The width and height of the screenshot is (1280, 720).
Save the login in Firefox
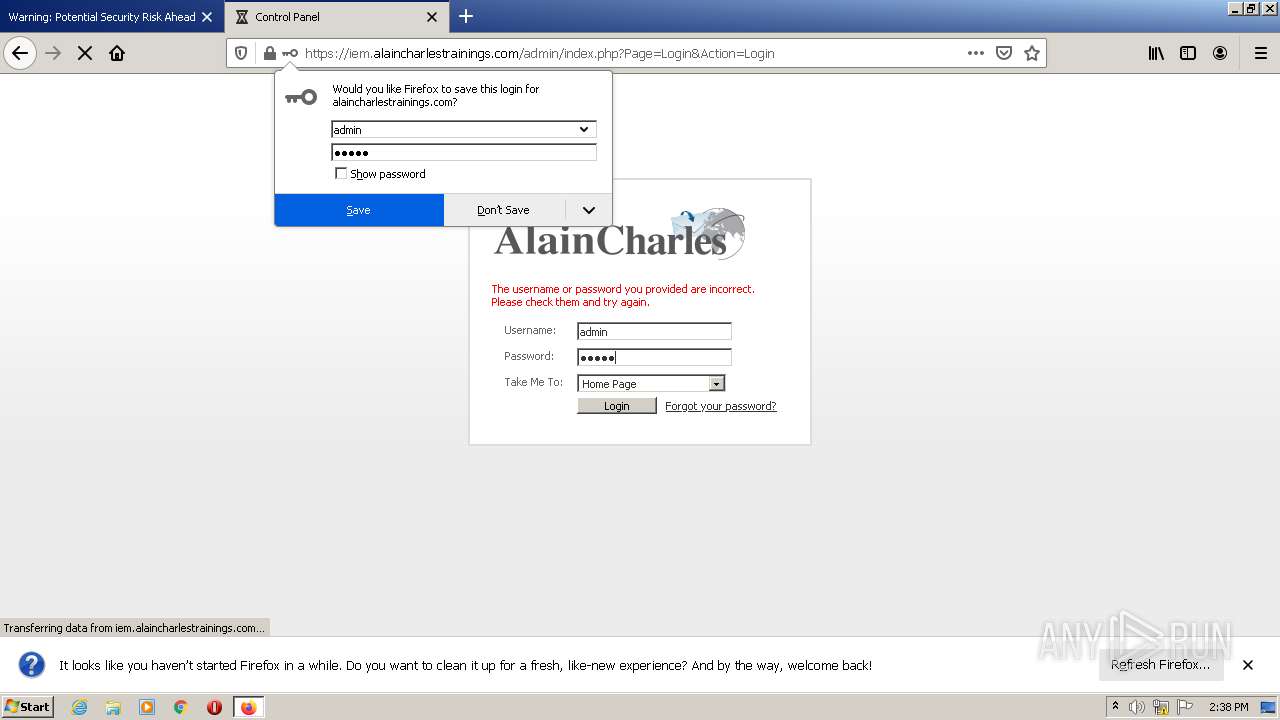[359, 210]
